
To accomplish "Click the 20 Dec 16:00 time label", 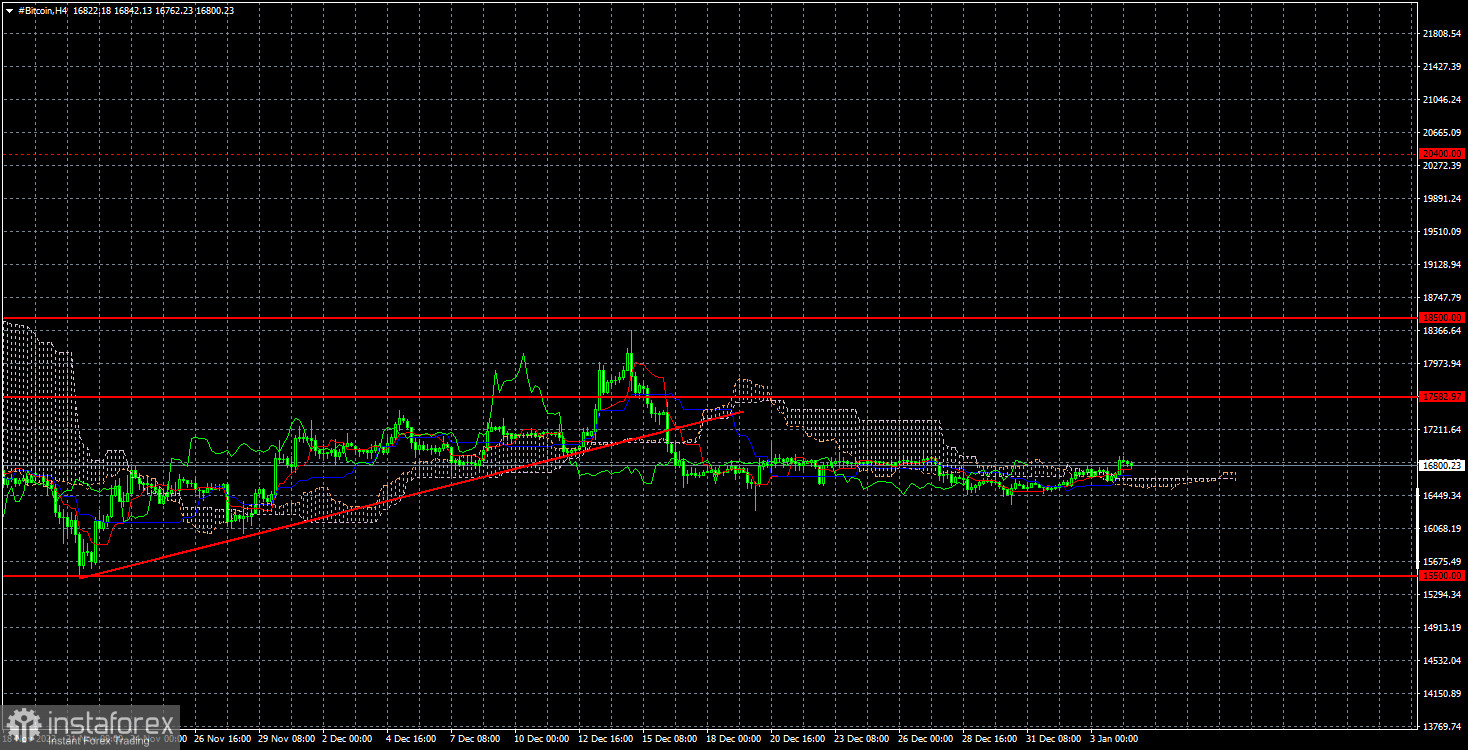I will (x=796, y=739).
